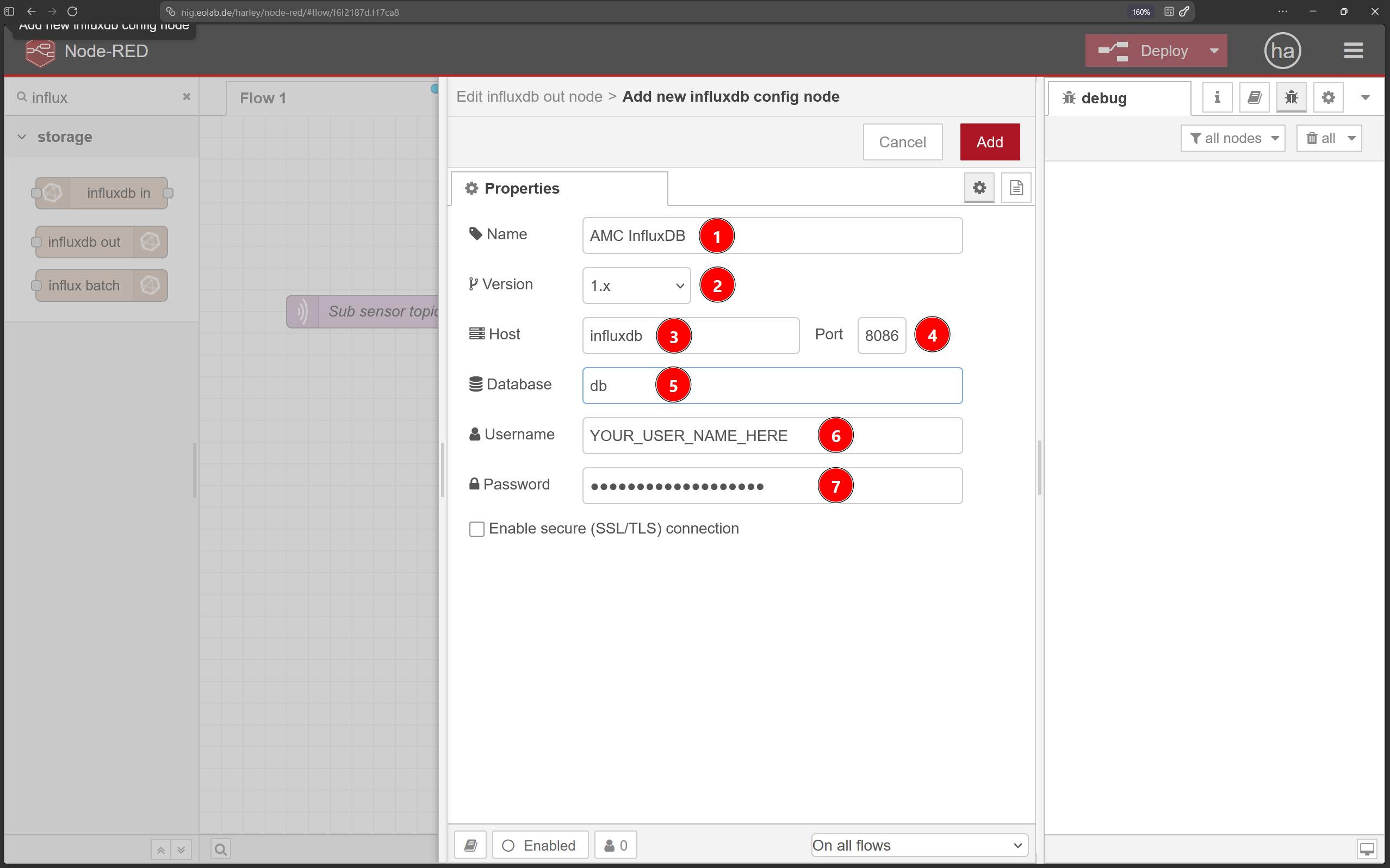This screenshot has width=1390, height=868.
Task: Open the debug sidebar info tab icon
Action: [x=1217, y=97]
